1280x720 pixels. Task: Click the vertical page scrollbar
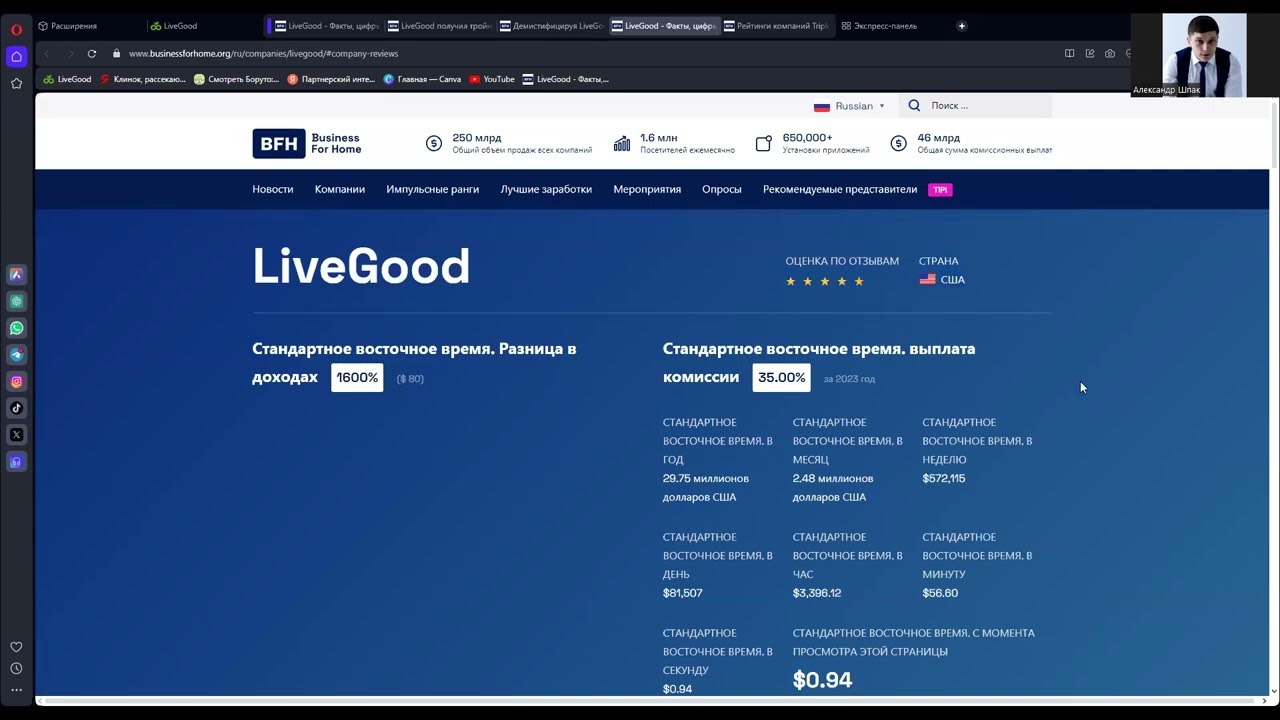(1273, 133)
